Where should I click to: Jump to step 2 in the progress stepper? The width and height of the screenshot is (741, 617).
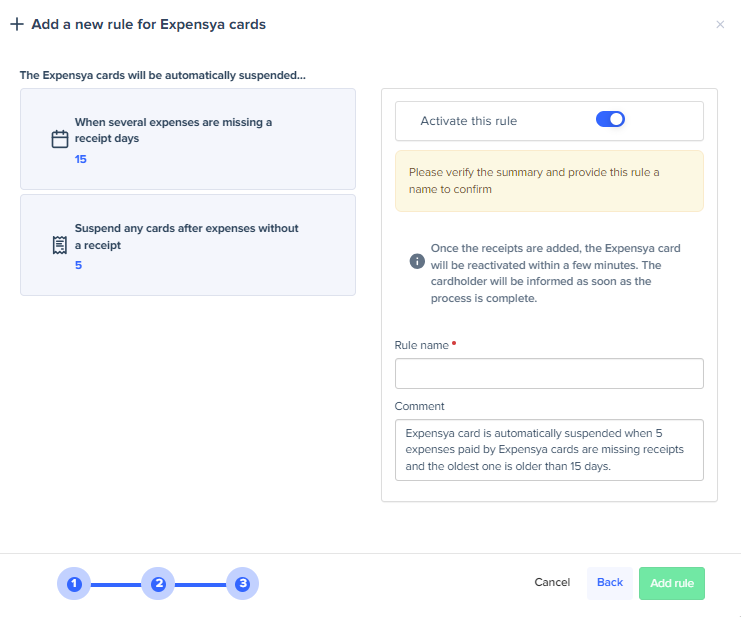tap(158, 583)
